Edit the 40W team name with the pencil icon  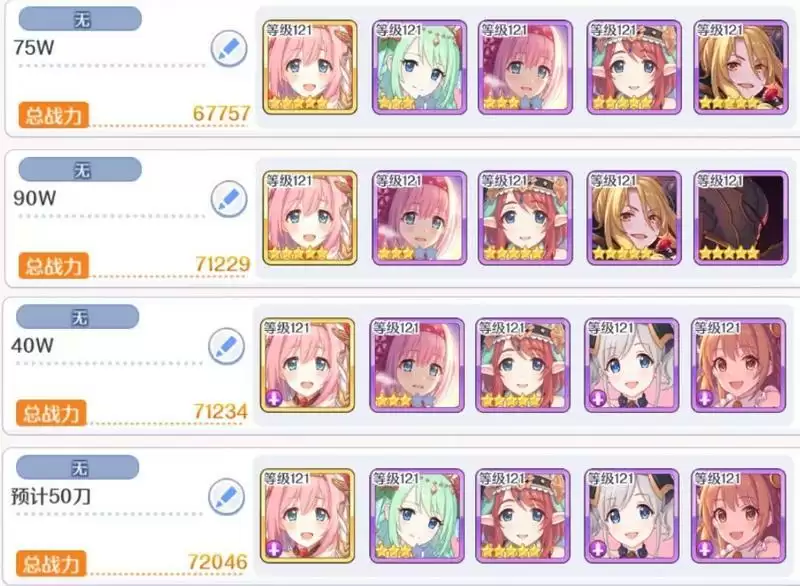tap(227, 346)
